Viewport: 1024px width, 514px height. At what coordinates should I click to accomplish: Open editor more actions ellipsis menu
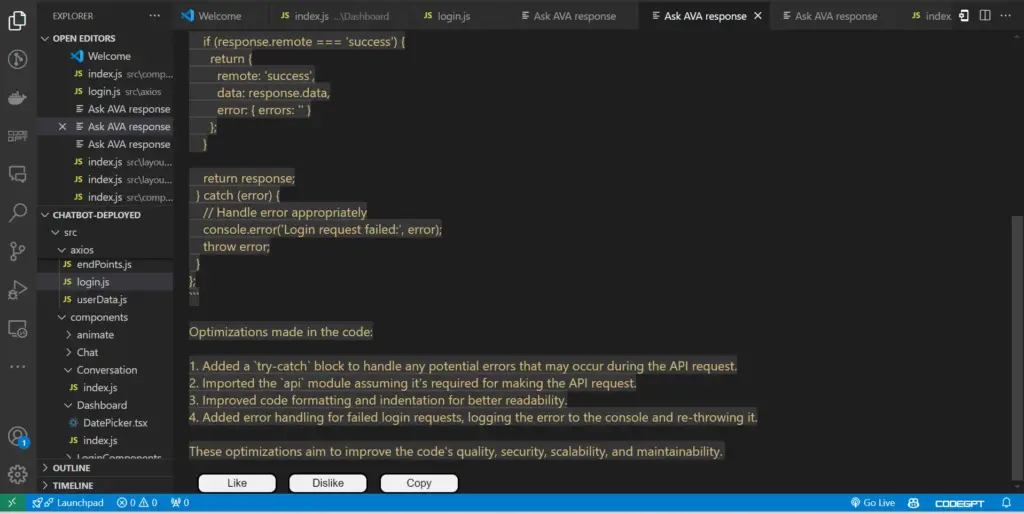pos(1006,16)
